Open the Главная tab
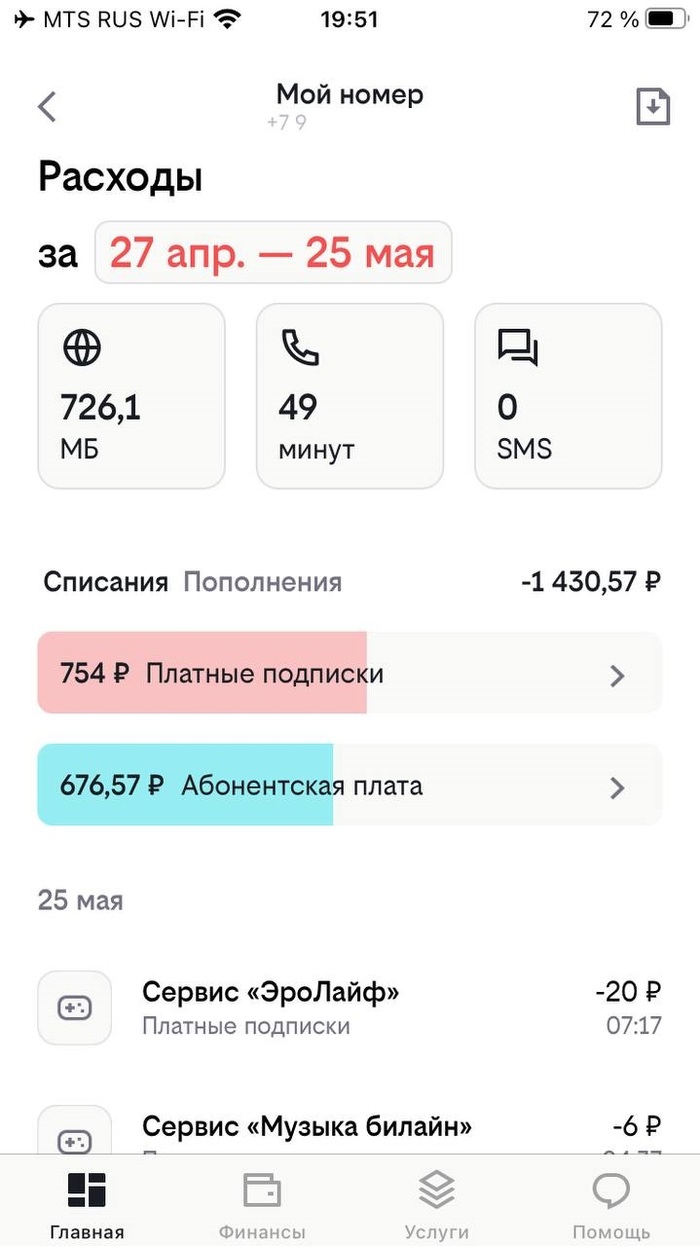Viewport: 700px width, 1246px height. [x=87, y=1204]
